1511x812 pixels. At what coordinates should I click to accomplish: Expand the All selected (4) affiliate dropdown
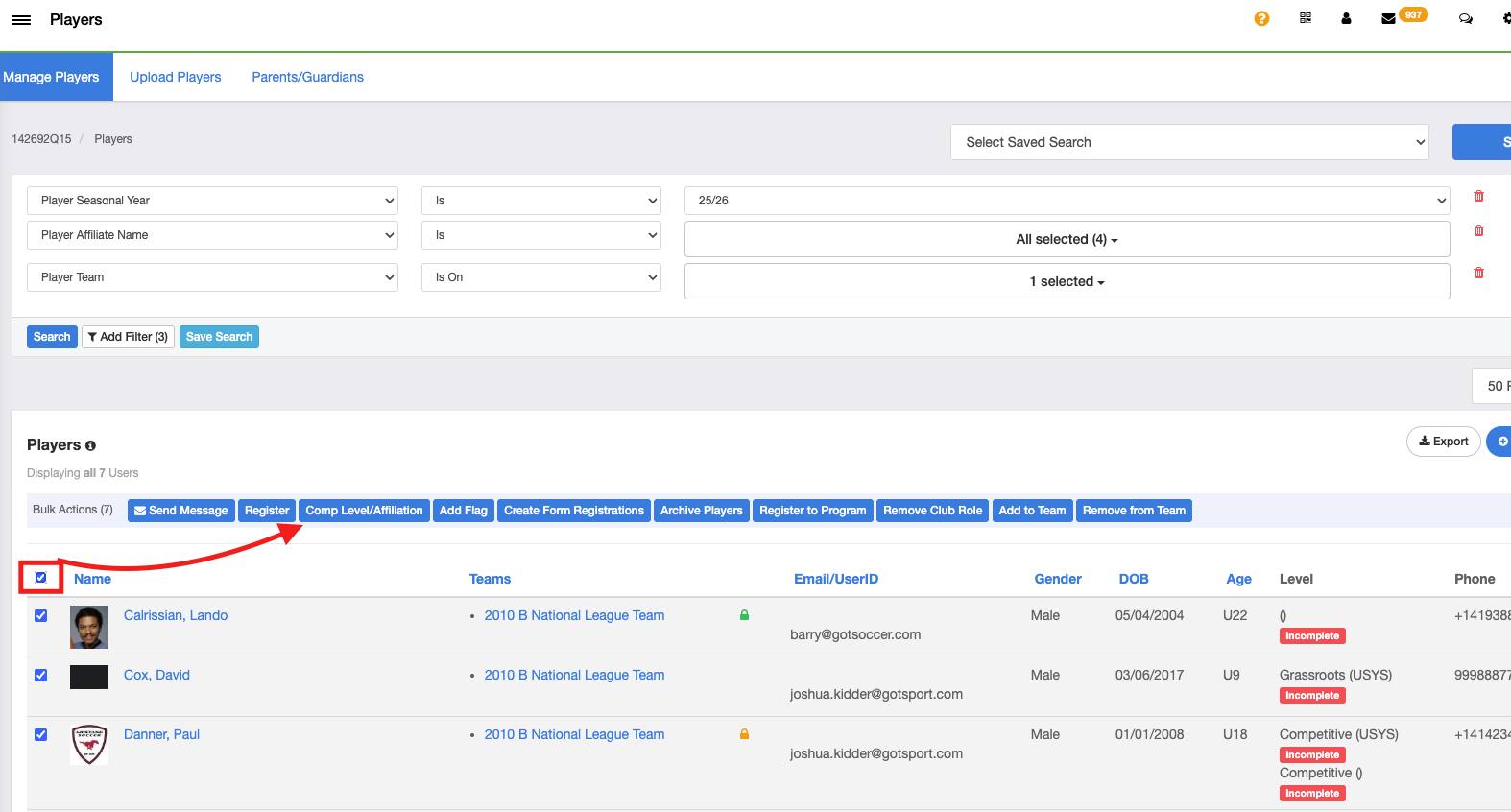[x=1067, y=239]
